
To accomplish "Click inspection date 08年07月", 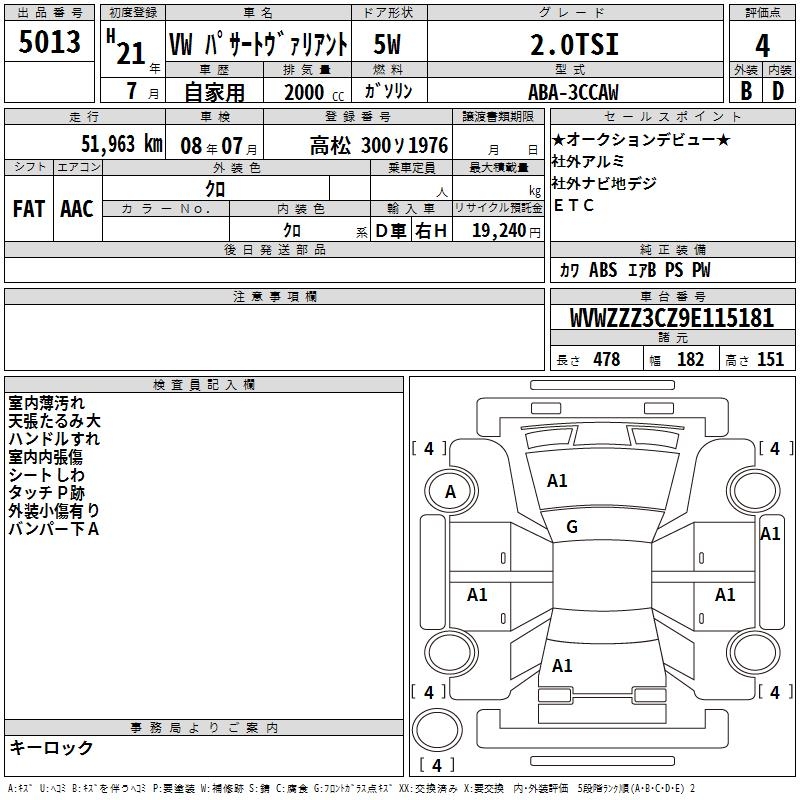I will point(219,146).
